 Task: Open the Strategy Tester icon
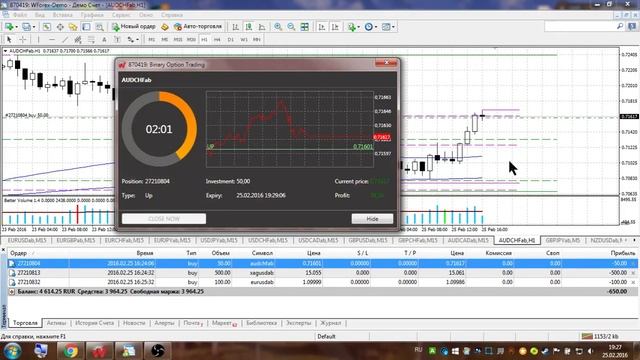point(99,27)
